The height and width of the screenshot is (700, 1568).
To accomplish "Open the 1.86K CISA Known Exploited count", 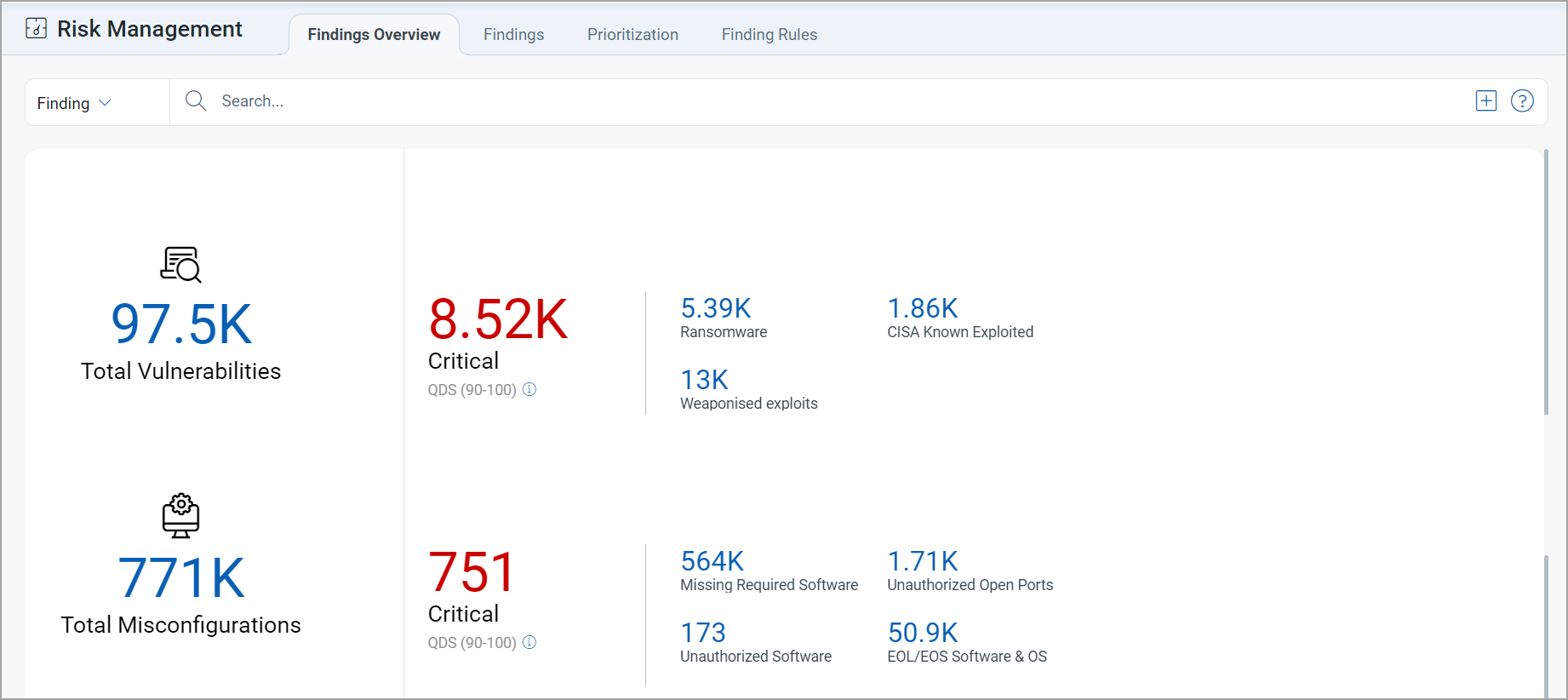I will 923,307.
